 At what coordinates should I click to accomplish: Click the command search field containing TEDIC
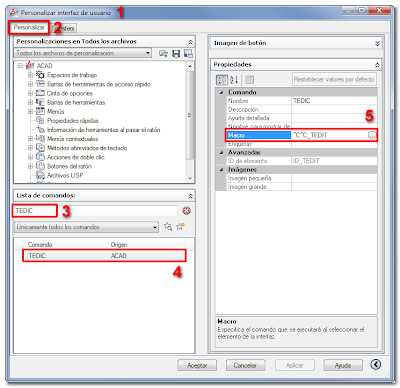tap(96, 211)
